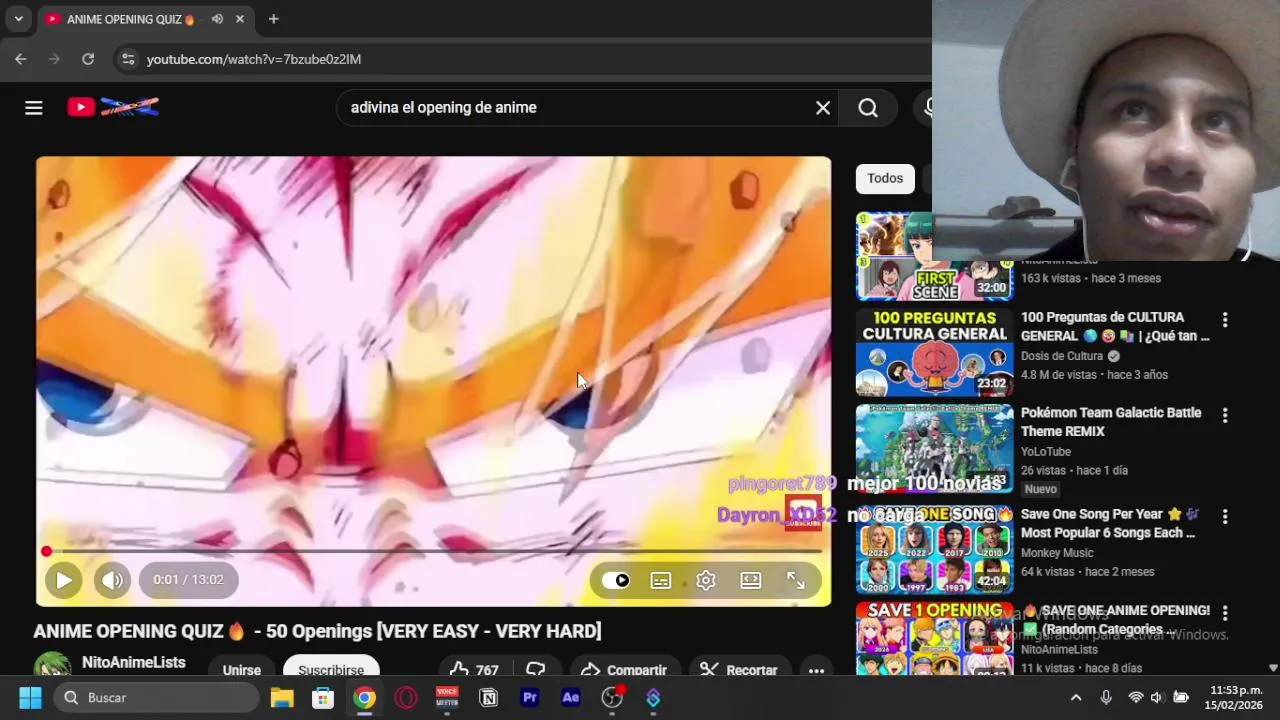The image size is (1280, 720).
Task: Seek along the video progress bar
Action: (433, 551)
